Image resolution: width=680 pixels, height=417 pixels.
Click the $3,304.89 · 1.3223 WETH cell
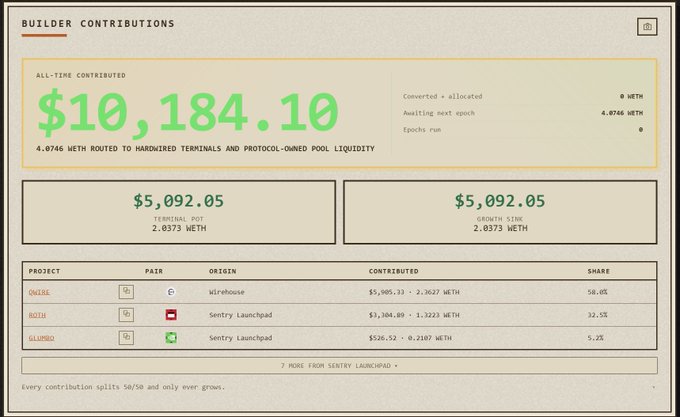pos(414,315)
